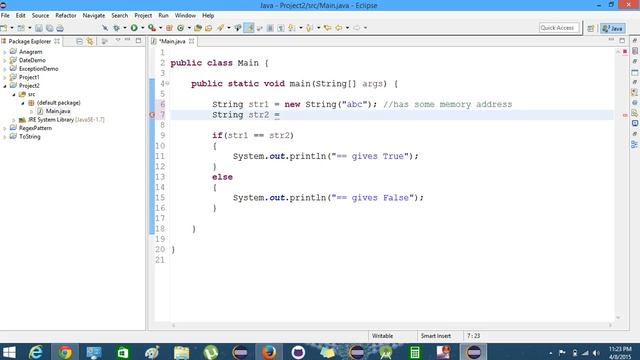This screenshot has height=360, width=640.
Task: Maximize the editor area
Action: coord(622,40)
